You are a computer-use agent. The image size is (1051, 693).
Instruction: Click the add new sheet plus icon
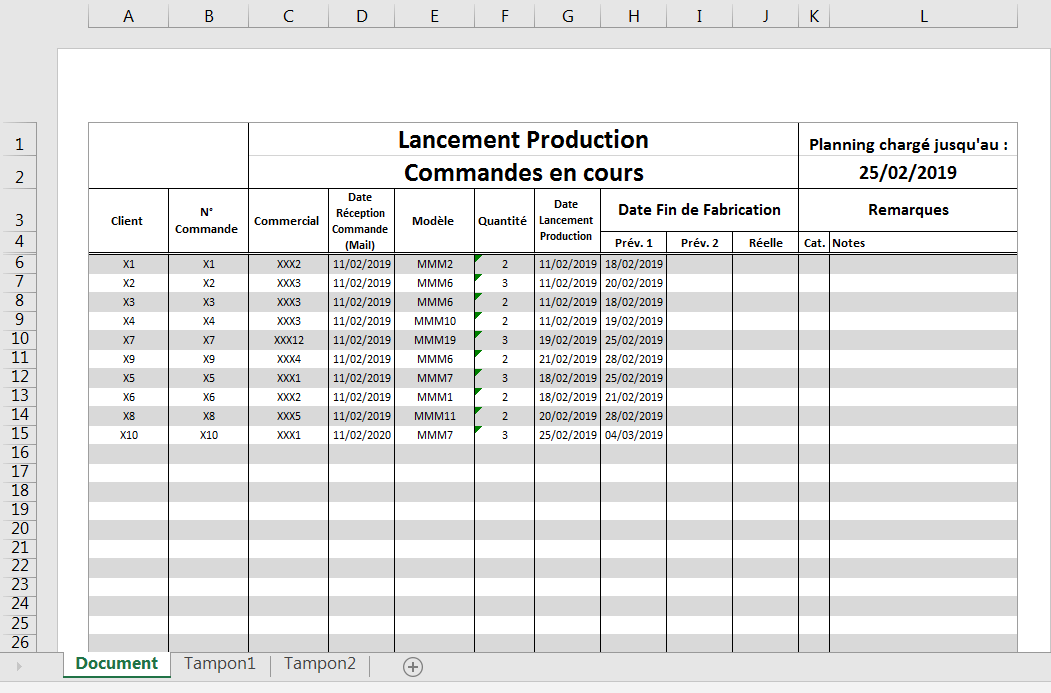click(x=412, y=665)
